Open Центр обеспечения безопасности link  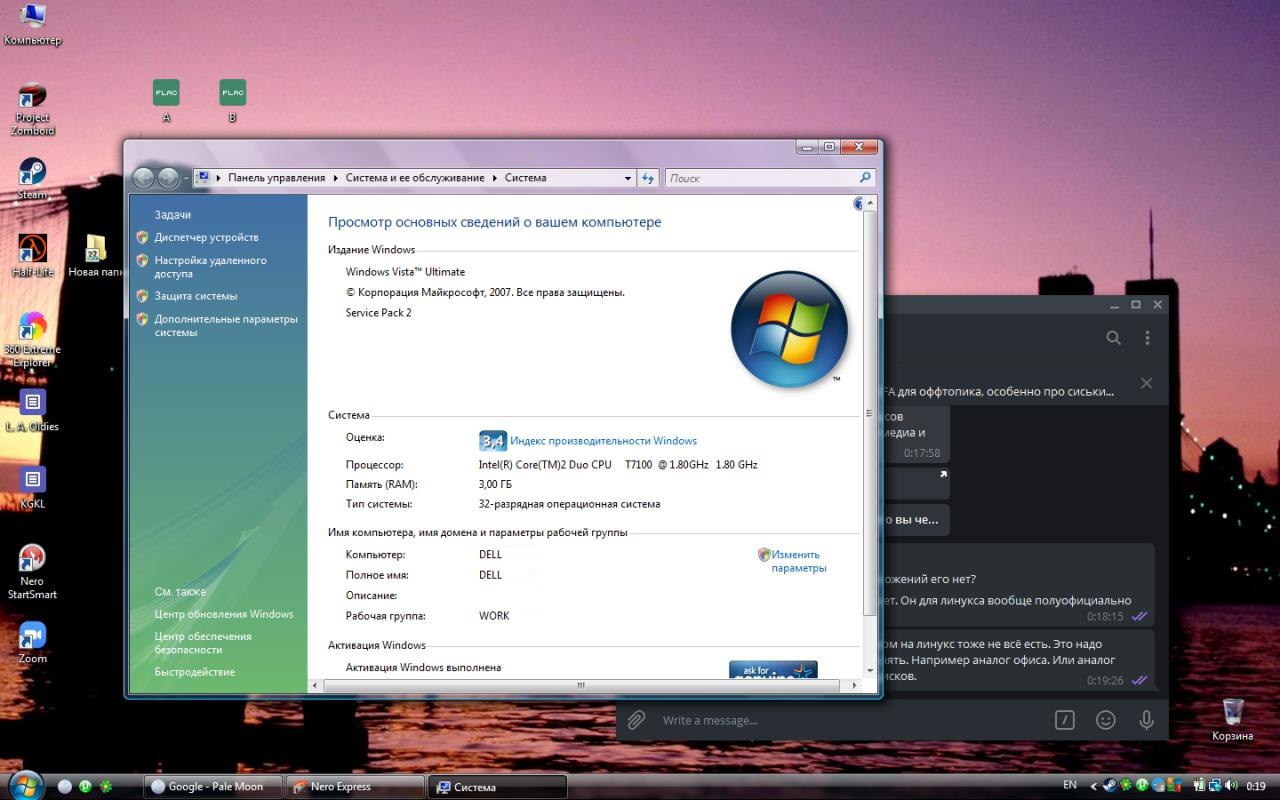point(203,643)
